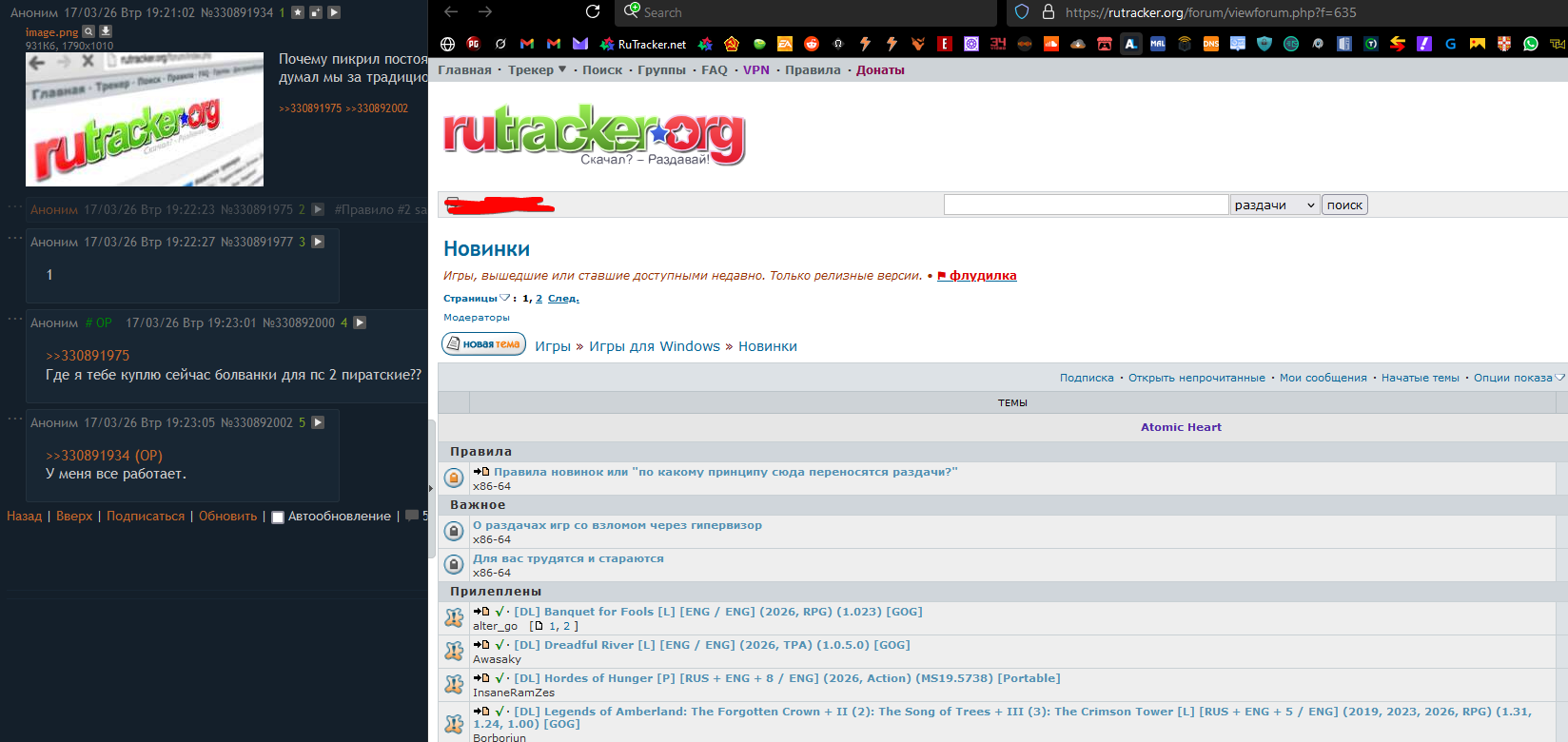1568x742 pixels.
Task: Click the поиск search button
Action: coord(1344,205)
